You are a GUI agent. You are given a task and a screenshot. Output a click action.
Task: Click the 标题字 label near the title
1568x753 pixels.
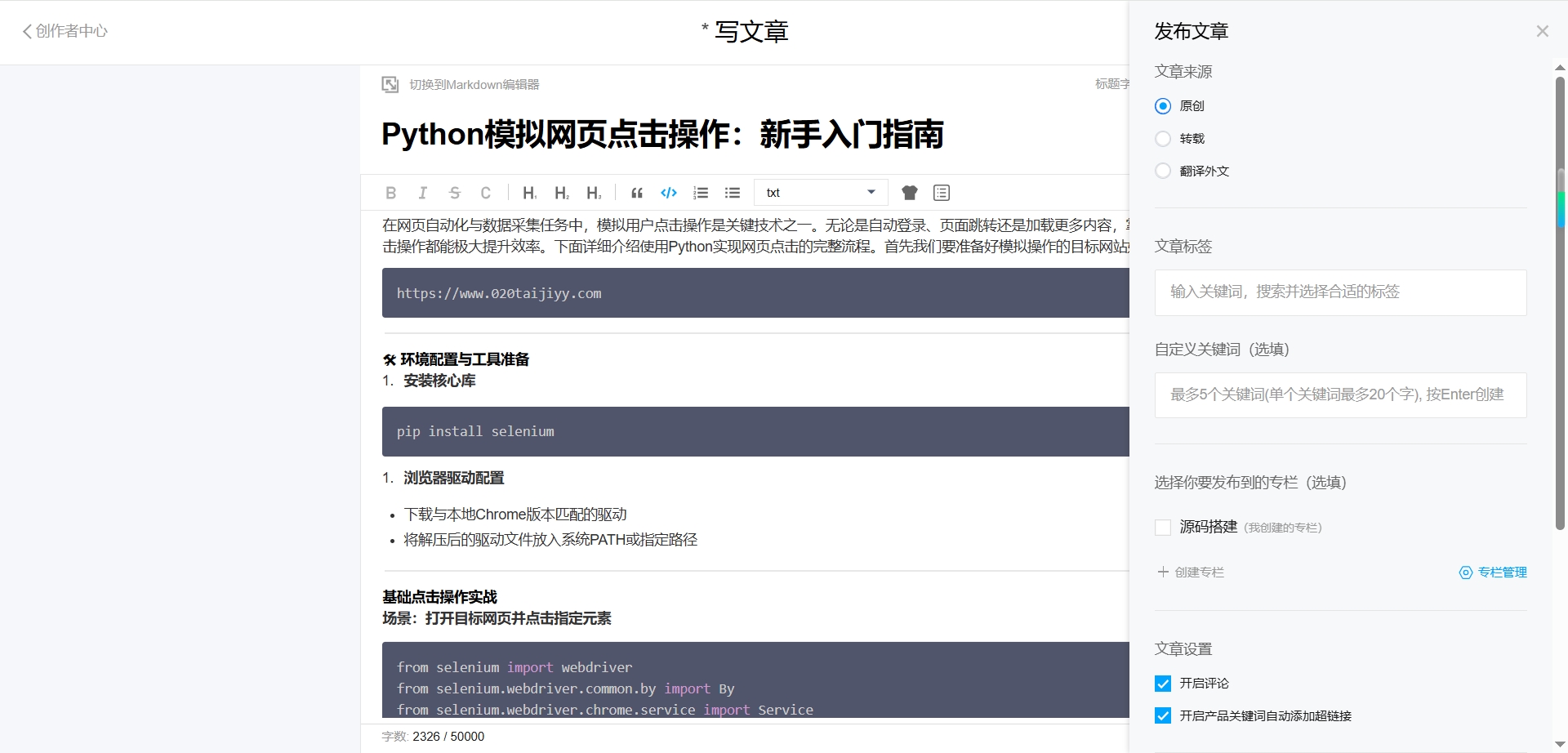click(x=1112, y=84)
